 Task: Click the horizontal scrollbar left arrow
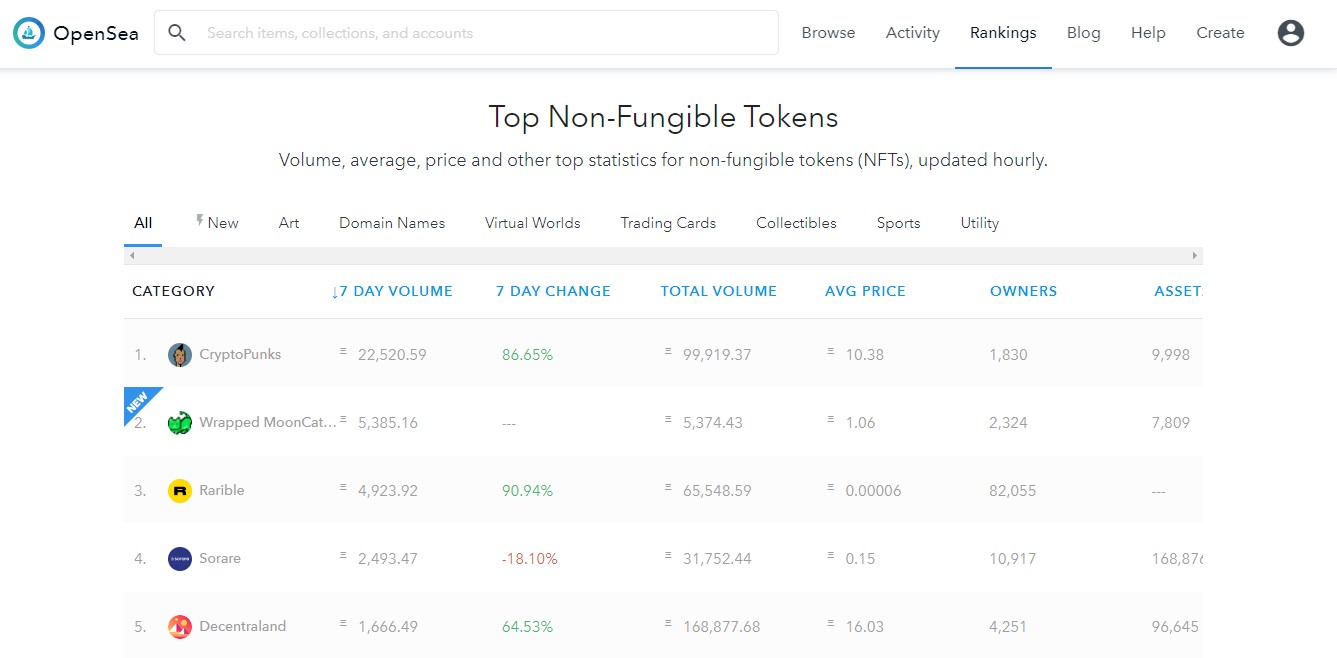(132, 256)
